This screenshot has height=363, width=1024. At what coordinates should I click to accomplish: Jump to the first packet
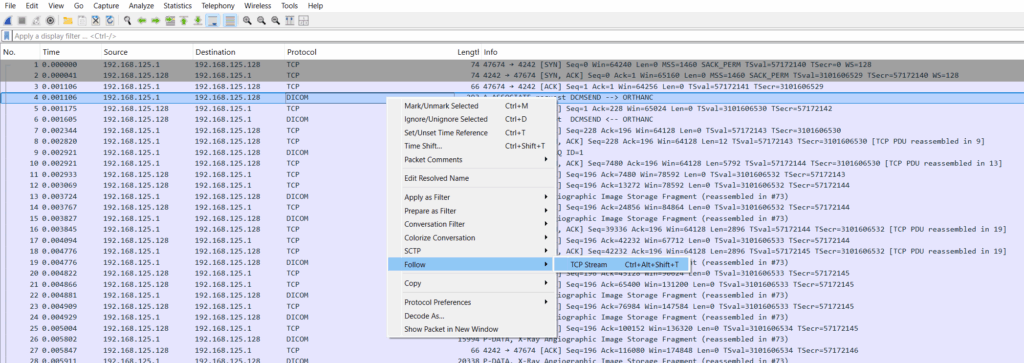(184, 21)
